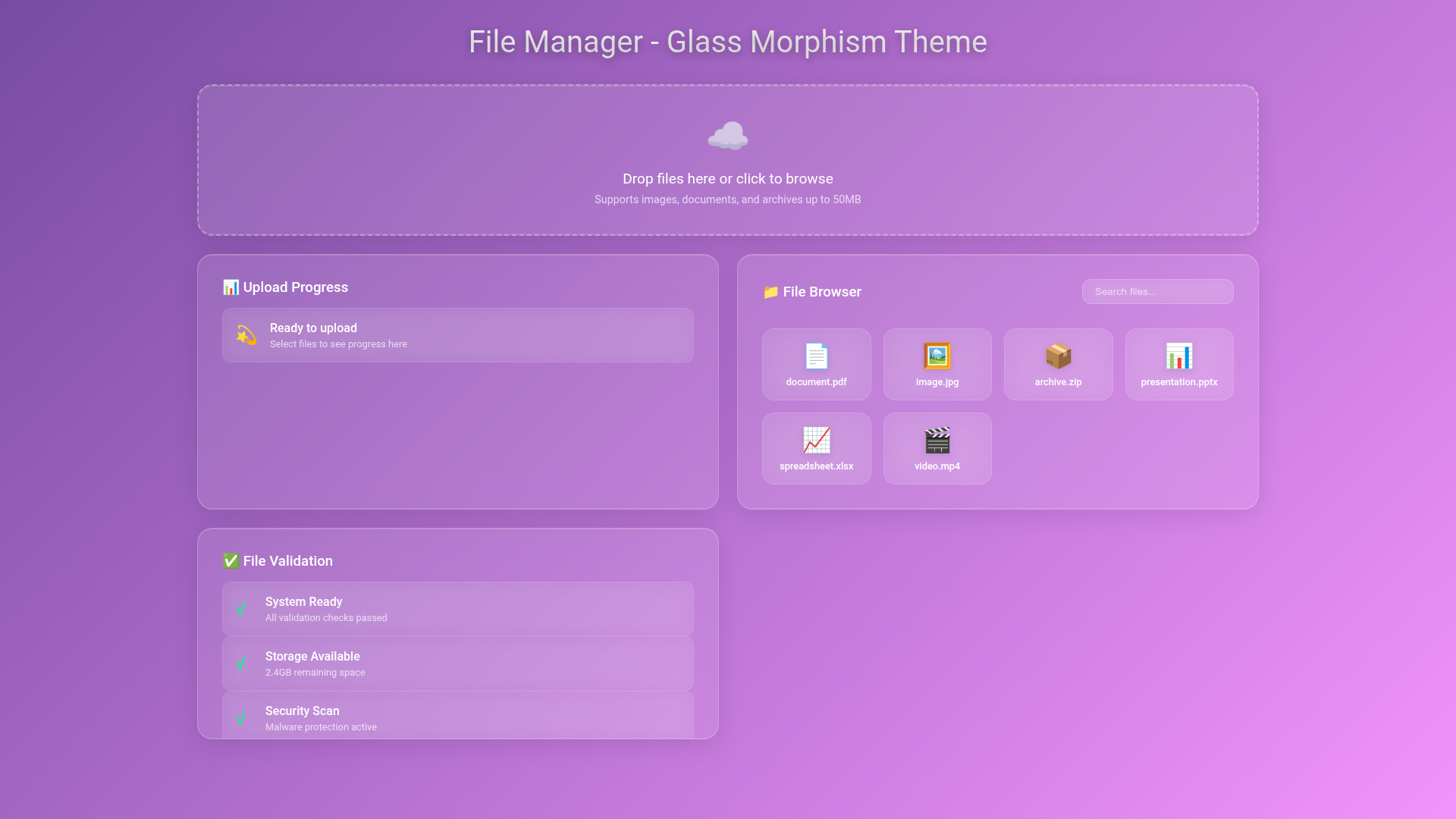1456x819 pixels.
Task: Click the File Validation heading
Action: click(287, 561)
